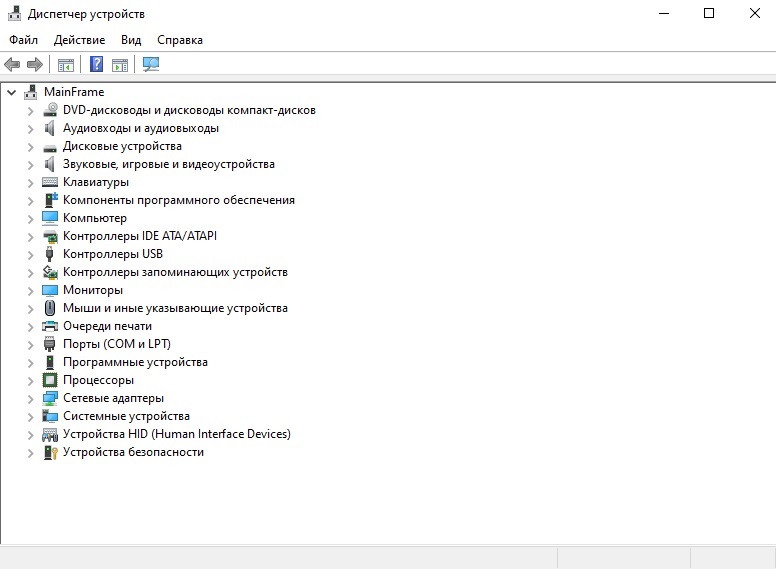
Task: Expand the Контроллеры USB category
Action: pos(30,255)
